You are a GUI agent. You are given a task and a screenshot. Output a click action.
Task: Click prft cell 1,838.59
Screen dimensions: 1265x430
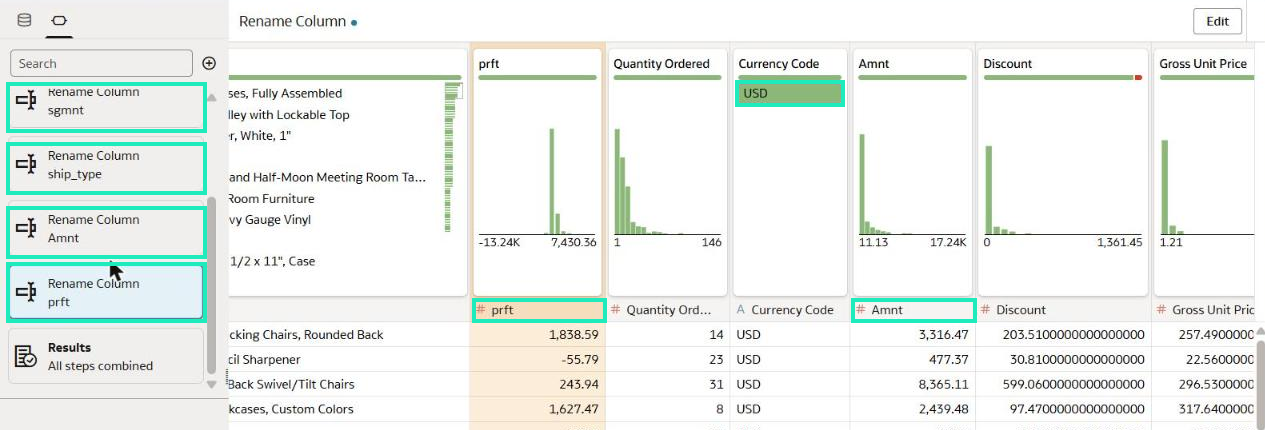(537, 335)
